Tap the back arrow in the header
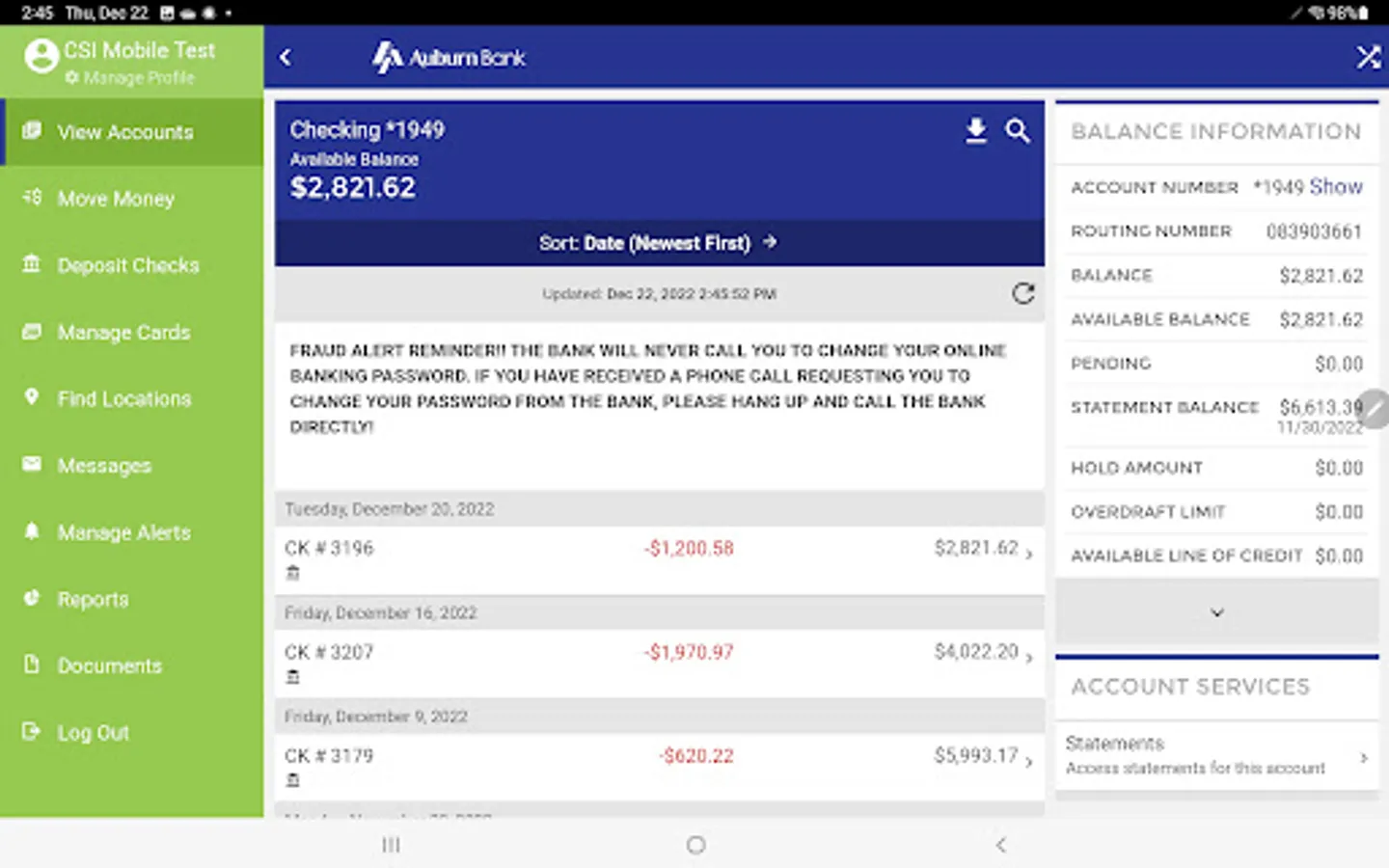Image resolution: width=1389 pixels, height=868 pixels. click(x=286, y=58)
